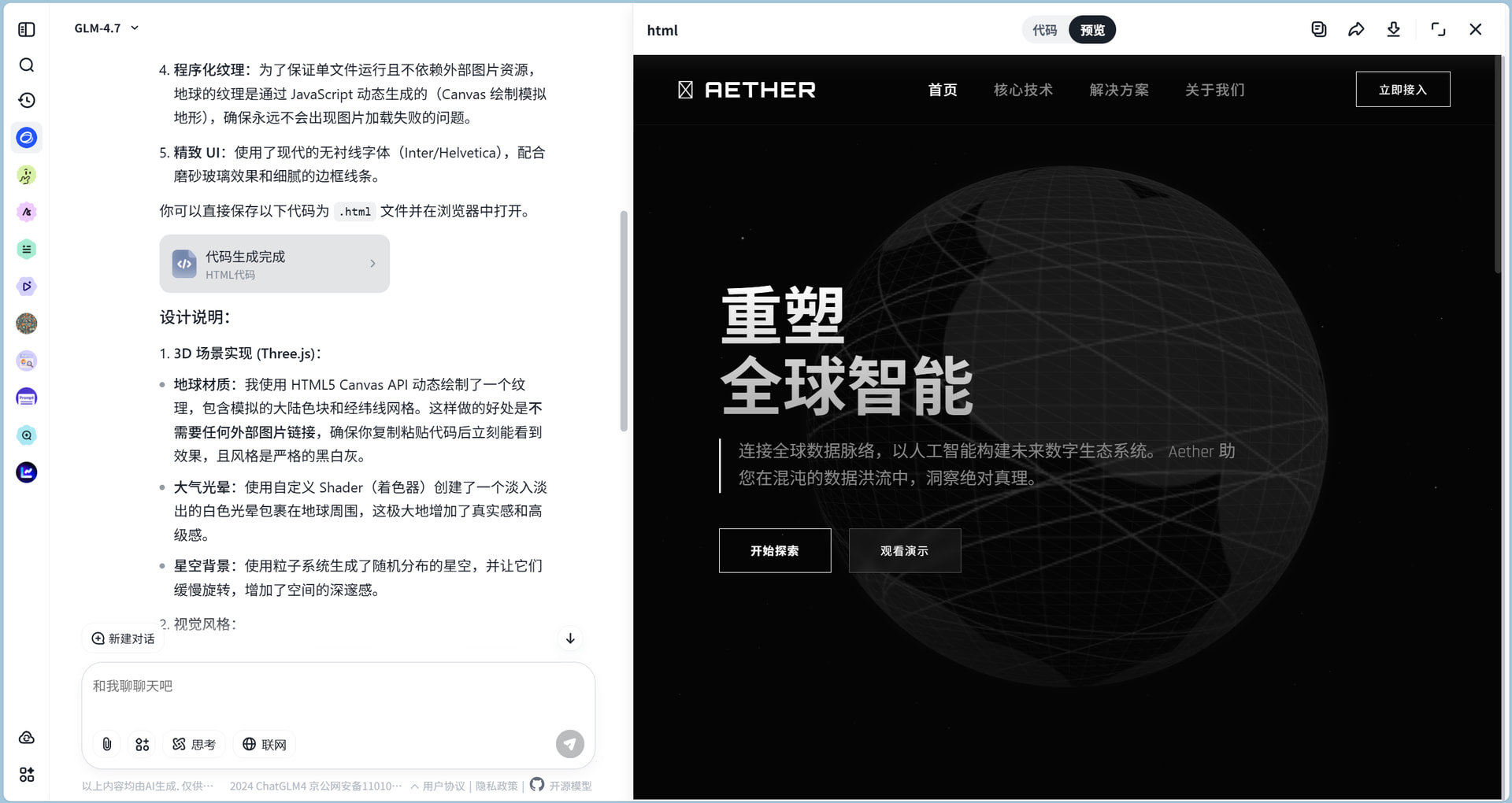1512x803 pixels.
Task: Expand preview panel to fullscreen
Action: (1438, 30)
